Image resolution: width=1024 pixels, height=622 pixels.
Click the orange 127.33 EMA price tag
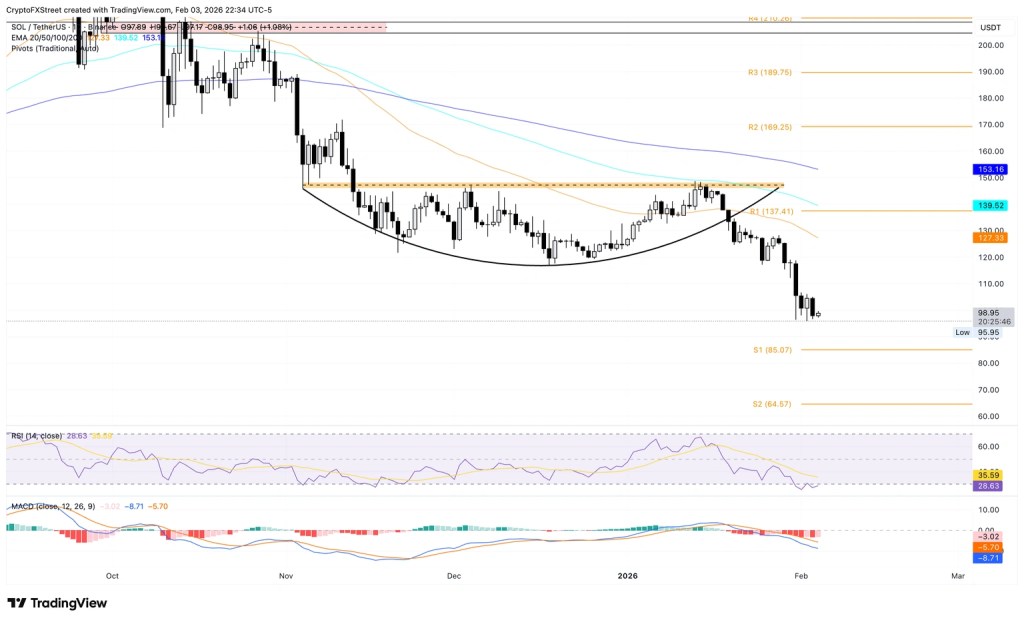click(x=991, y=238)
